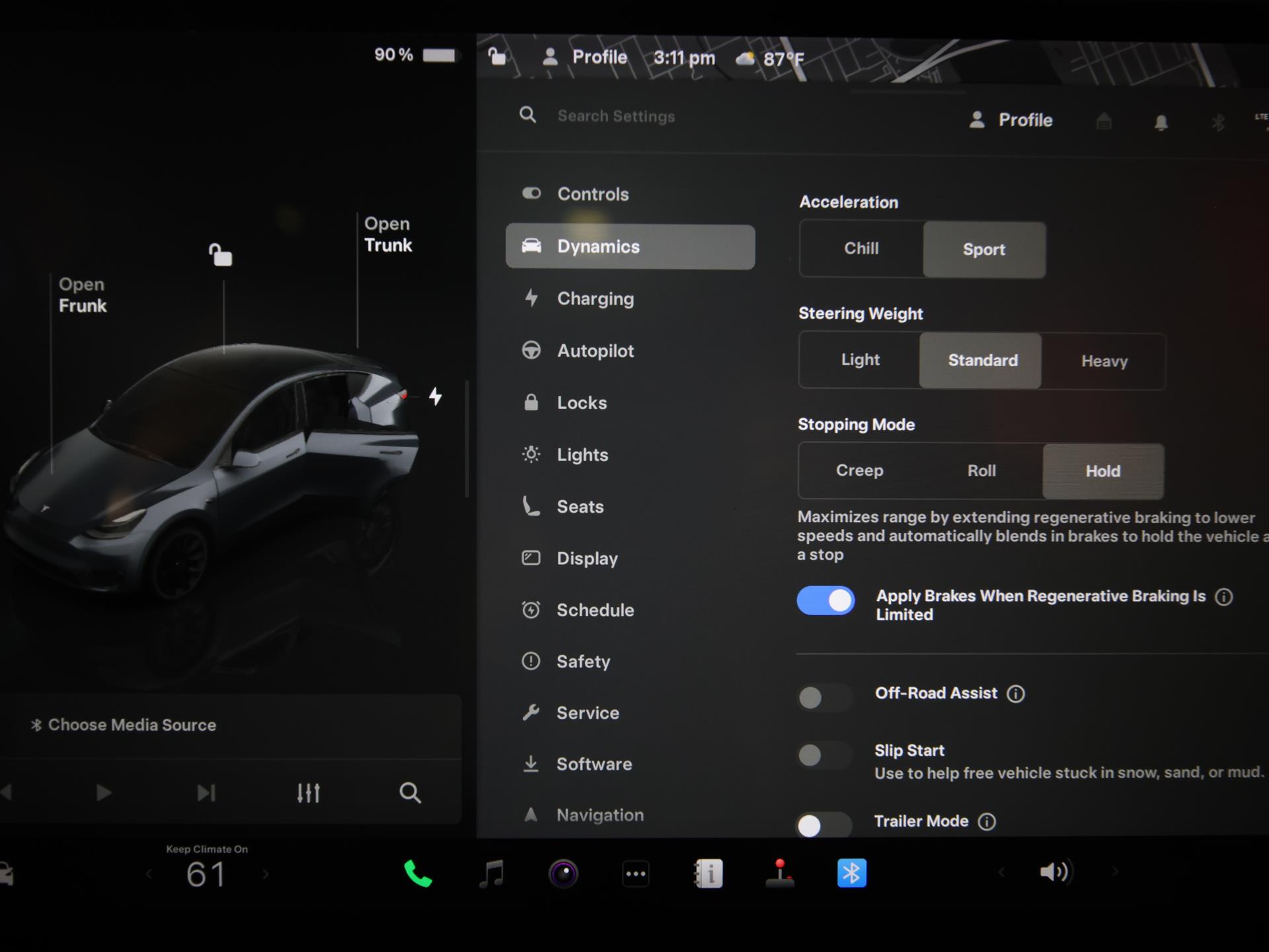
Task: Choose Hold stopping mode
Action: point(1103,472)
